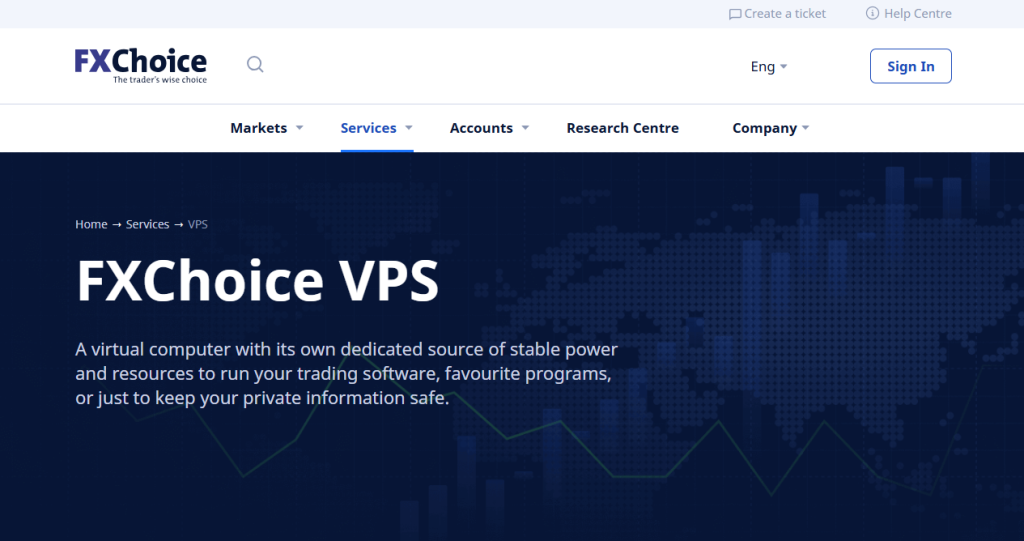Click the VPS breadcrumb text
The height and width of the screenshot is (541, 1024).
point(198,224)
